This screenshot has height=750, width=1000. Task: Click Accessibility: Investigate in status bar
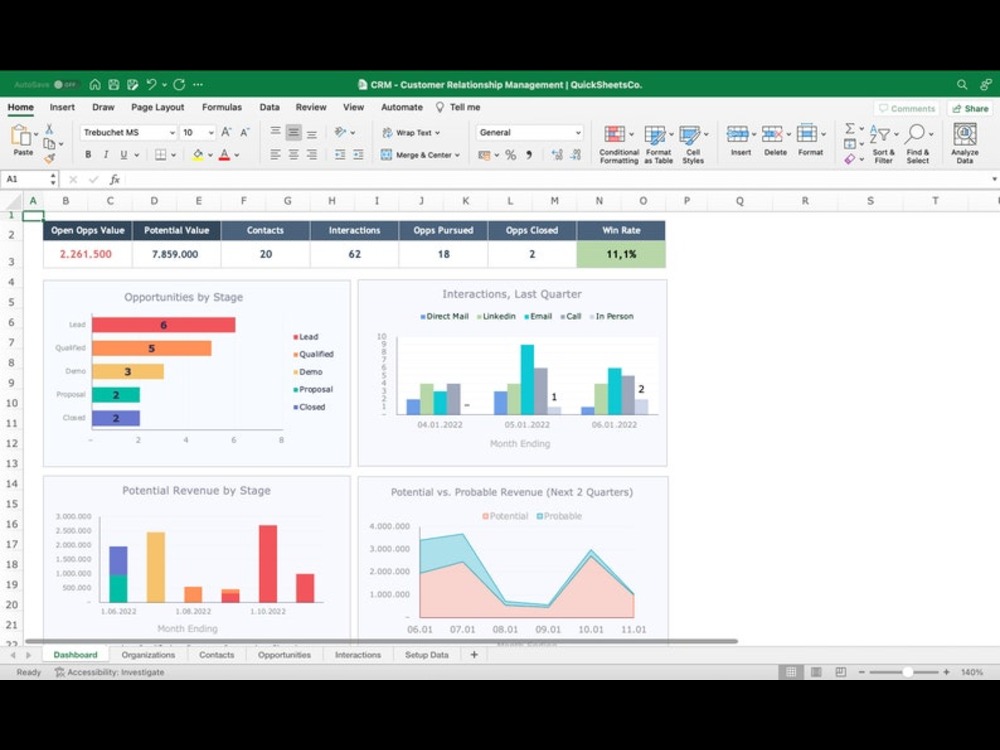click(110, 672)
